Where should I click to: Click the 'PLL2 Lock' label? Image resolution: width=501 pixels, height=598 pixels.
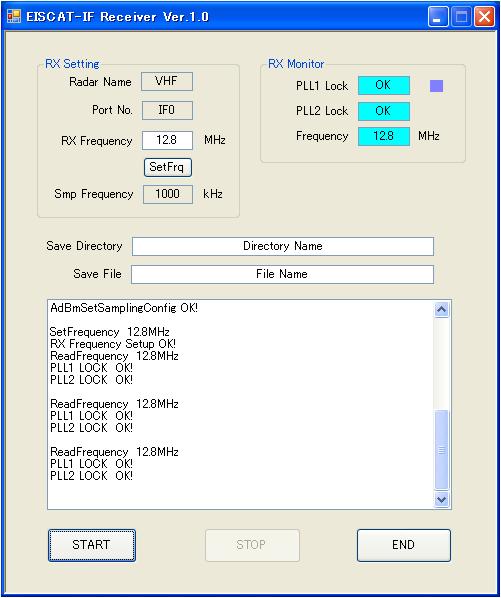tap(322, 111)
